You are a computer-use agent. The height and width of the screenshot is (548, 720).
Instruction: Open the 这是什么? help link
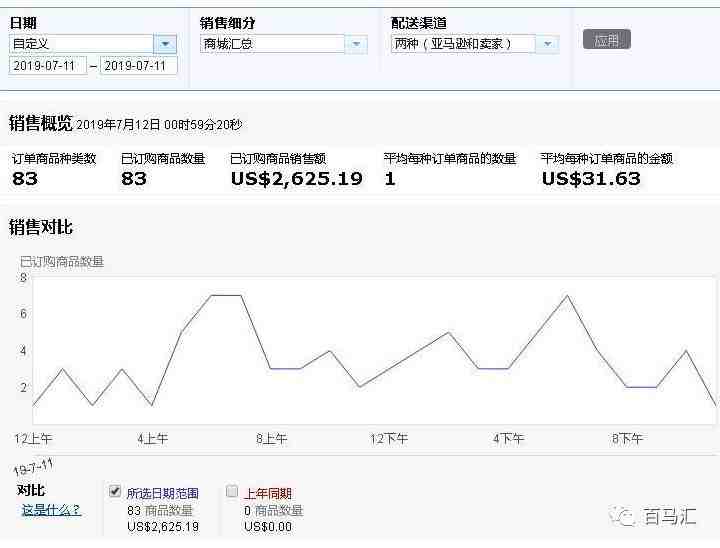tap(51, 509)
